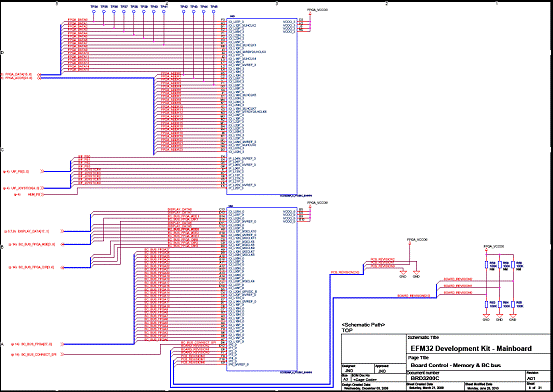The height and width of the screenshot is (392, 553).
Task: Select the BC_BUS_CONNECT_SPI port symbol
Action: [62, 354]
